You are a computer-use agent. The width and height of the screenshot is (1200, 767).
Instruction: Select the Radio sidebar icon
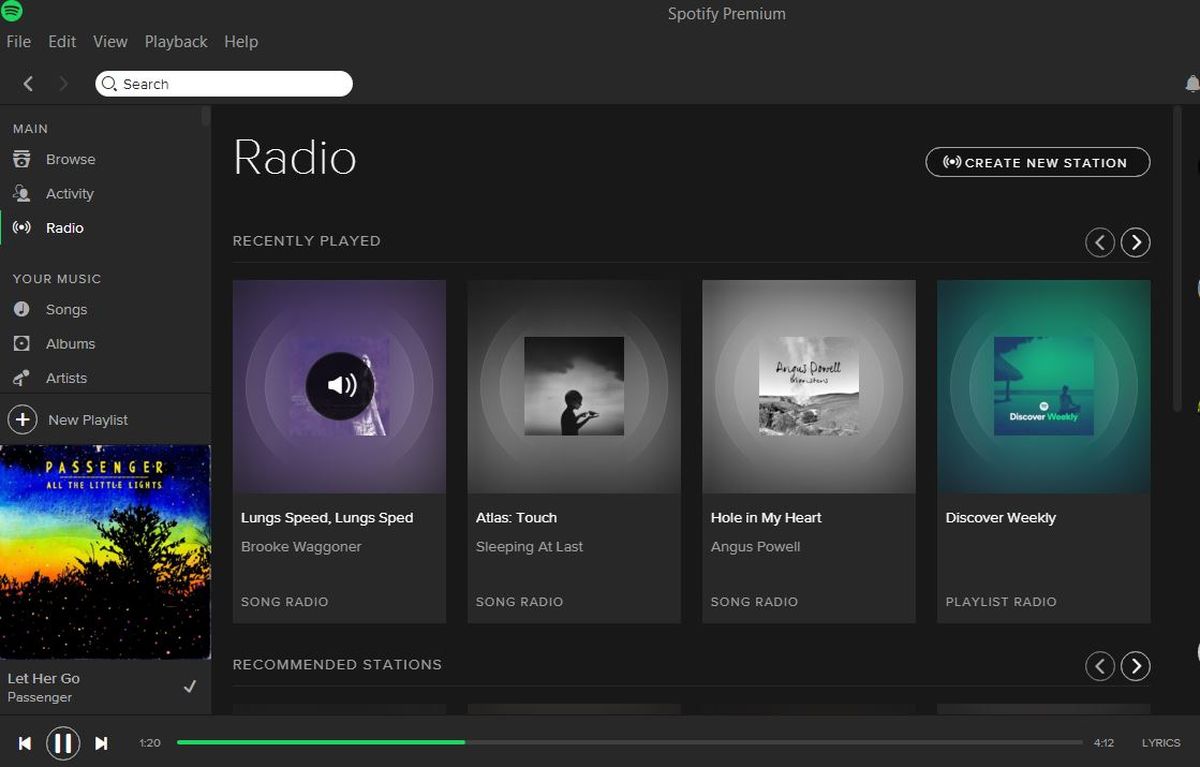[x=21, y=228]
